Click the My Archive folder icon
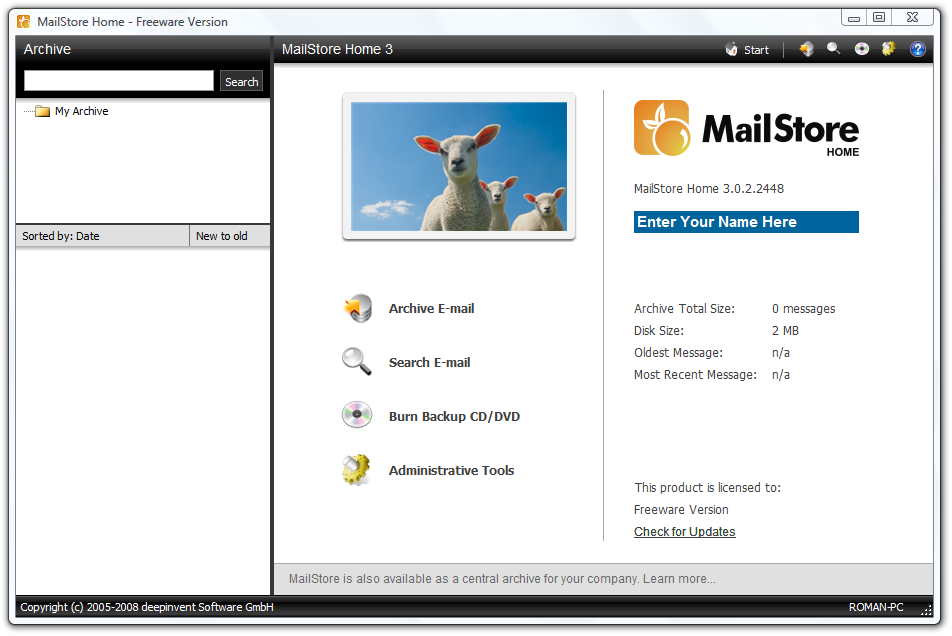The image size is (952, 636). (42, 111)
